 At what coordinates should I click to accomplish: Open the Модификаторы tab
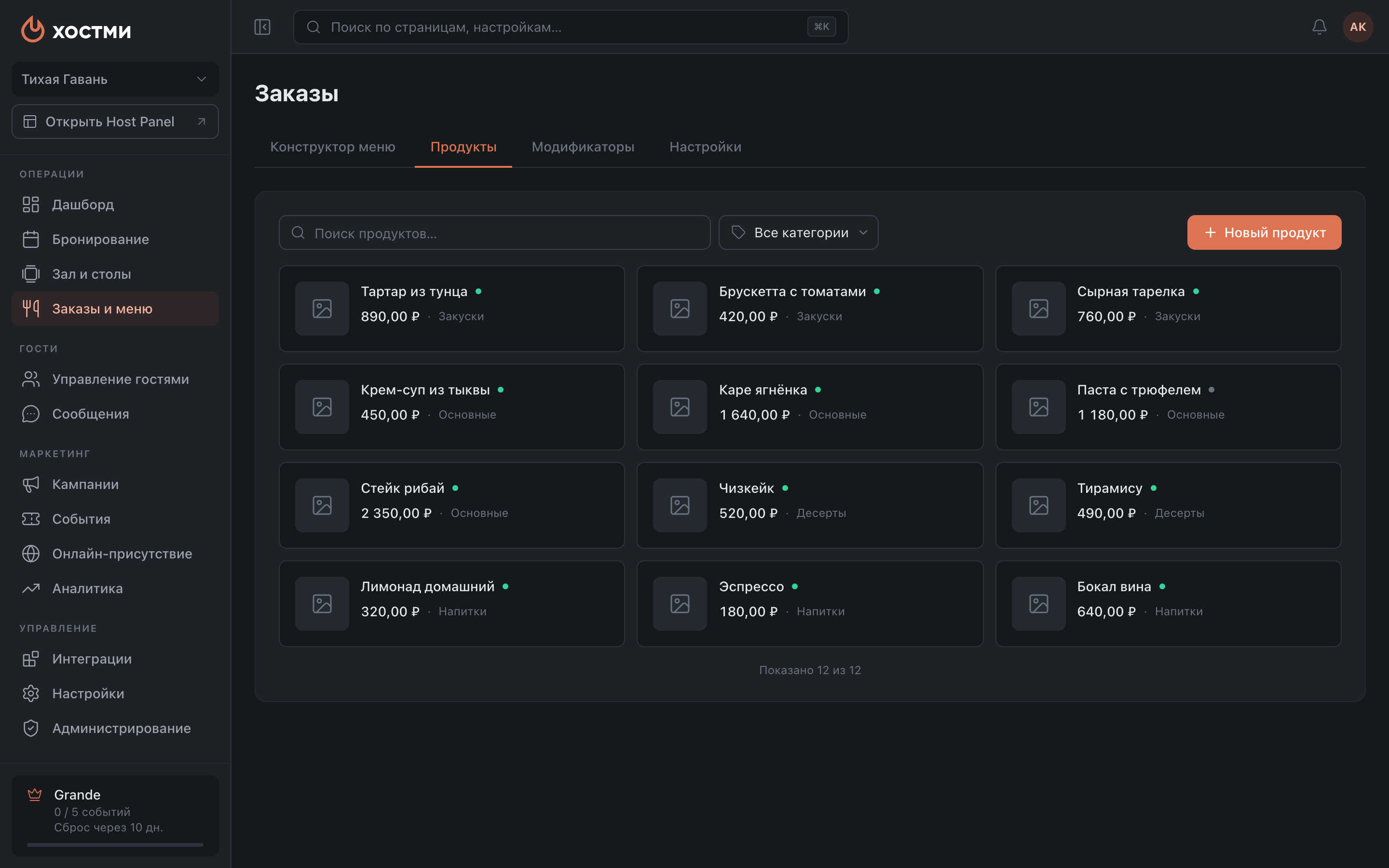583,147
